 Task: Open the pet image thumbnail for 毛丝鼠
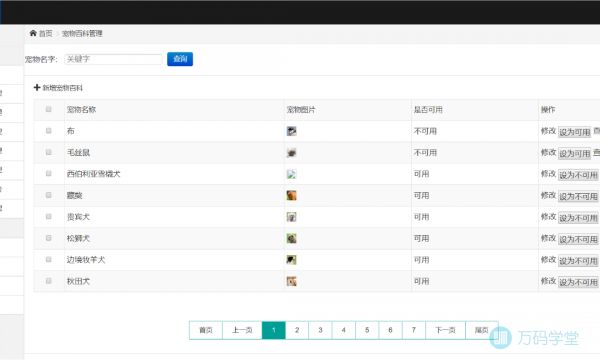(292, 153)
